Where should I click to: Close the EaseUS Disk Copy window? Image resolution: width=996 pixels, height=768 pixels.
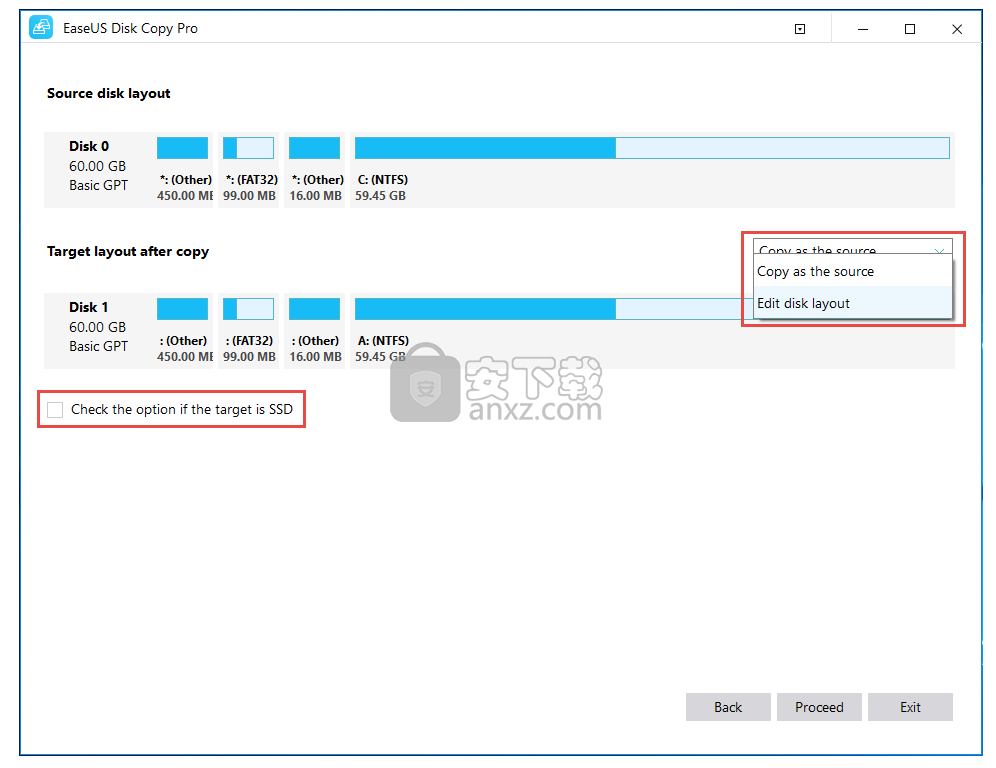tap(957, 29)
